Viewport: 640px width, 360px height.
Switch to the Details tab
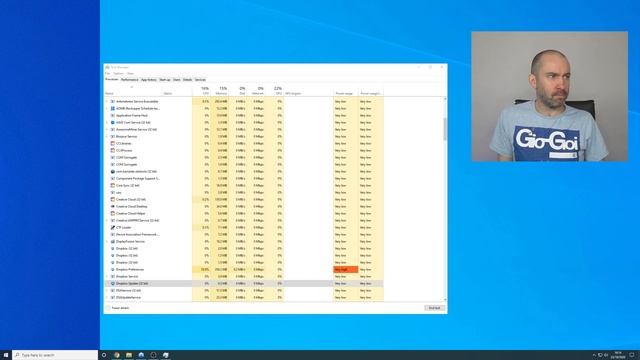(x=187, y=80)
